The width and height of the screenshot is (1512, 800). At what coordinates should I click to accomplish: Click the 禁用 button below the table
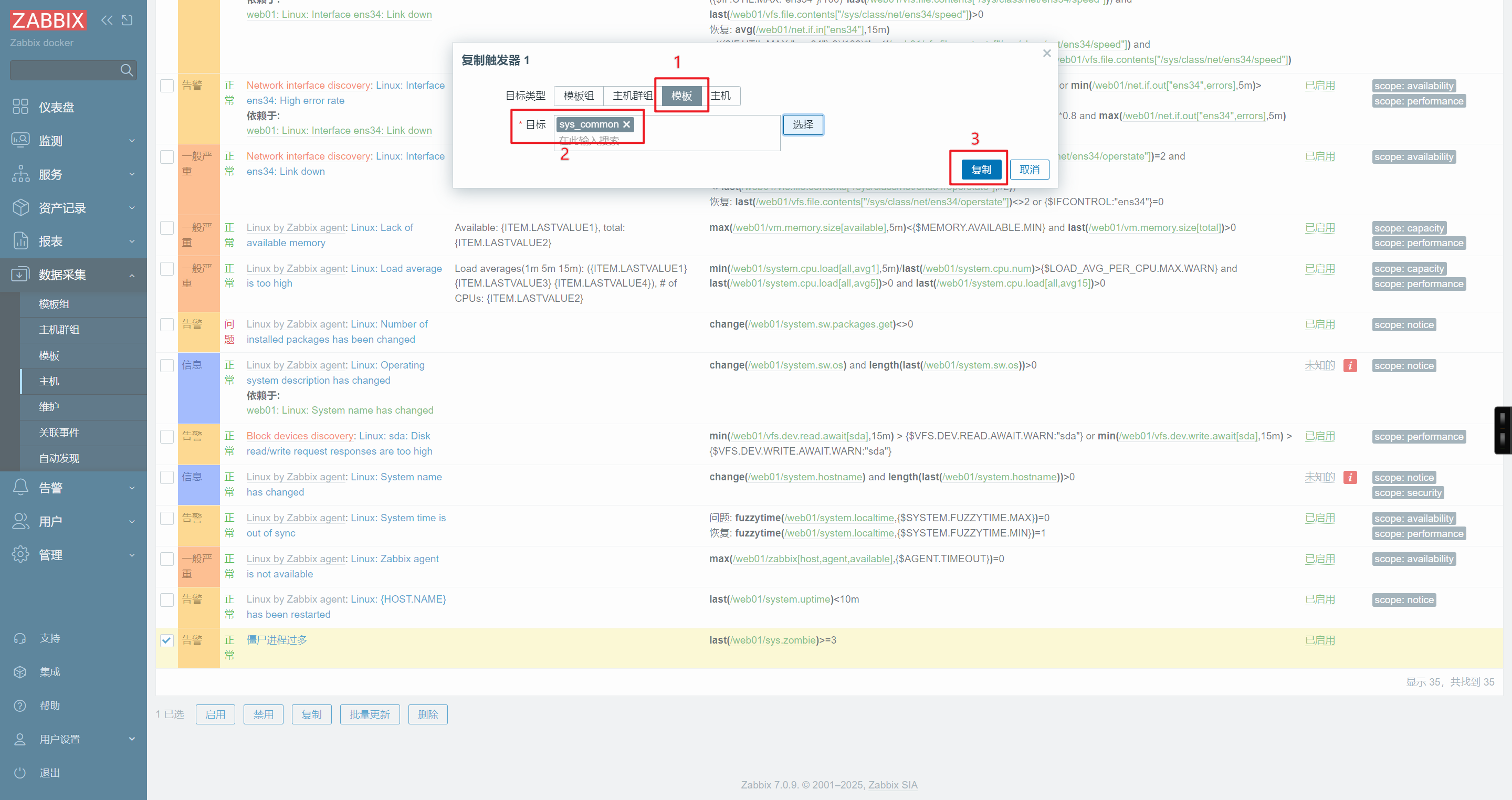coord(263,714)
